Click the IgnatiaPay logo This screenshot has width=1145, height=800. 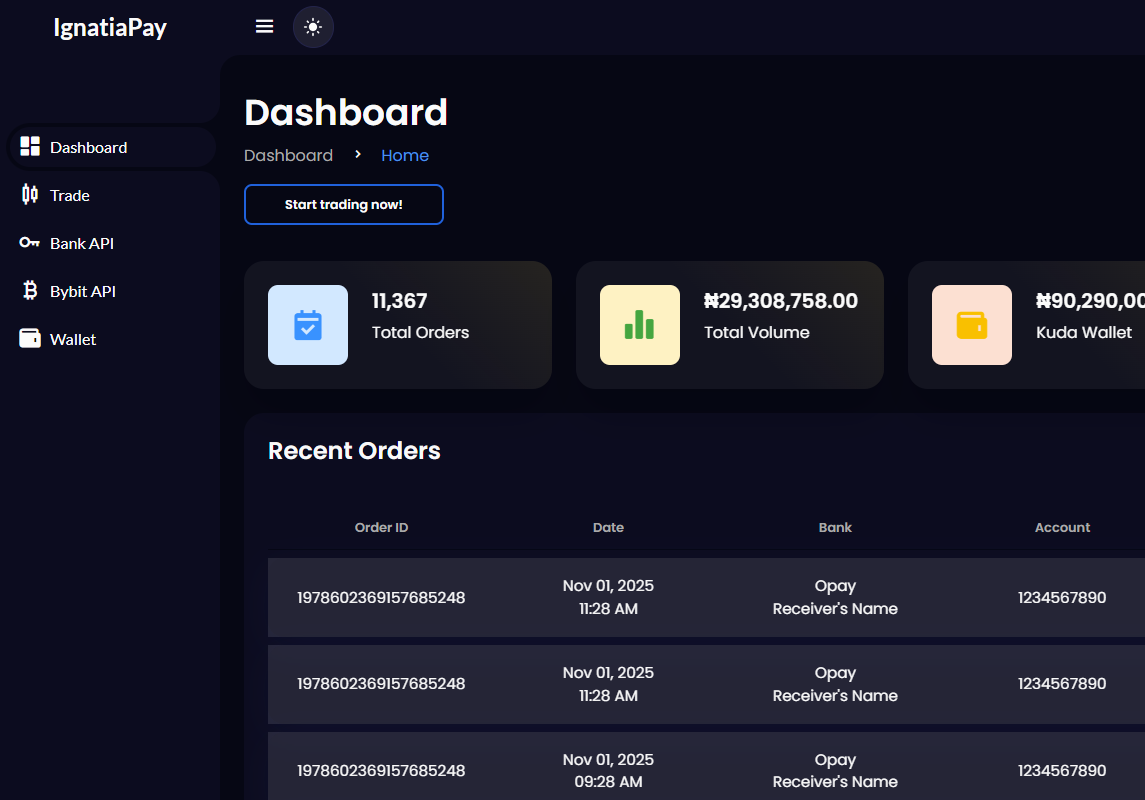110,27
